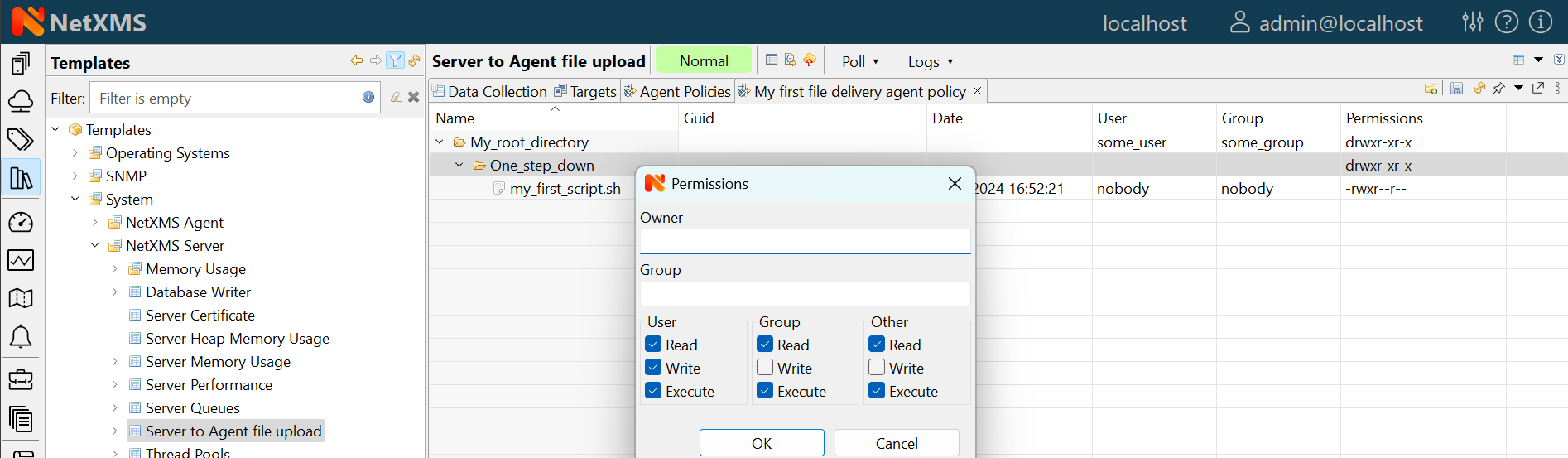Cancel the Permissions dialog
1568x458 pixels.
click(x=897, y=443)
